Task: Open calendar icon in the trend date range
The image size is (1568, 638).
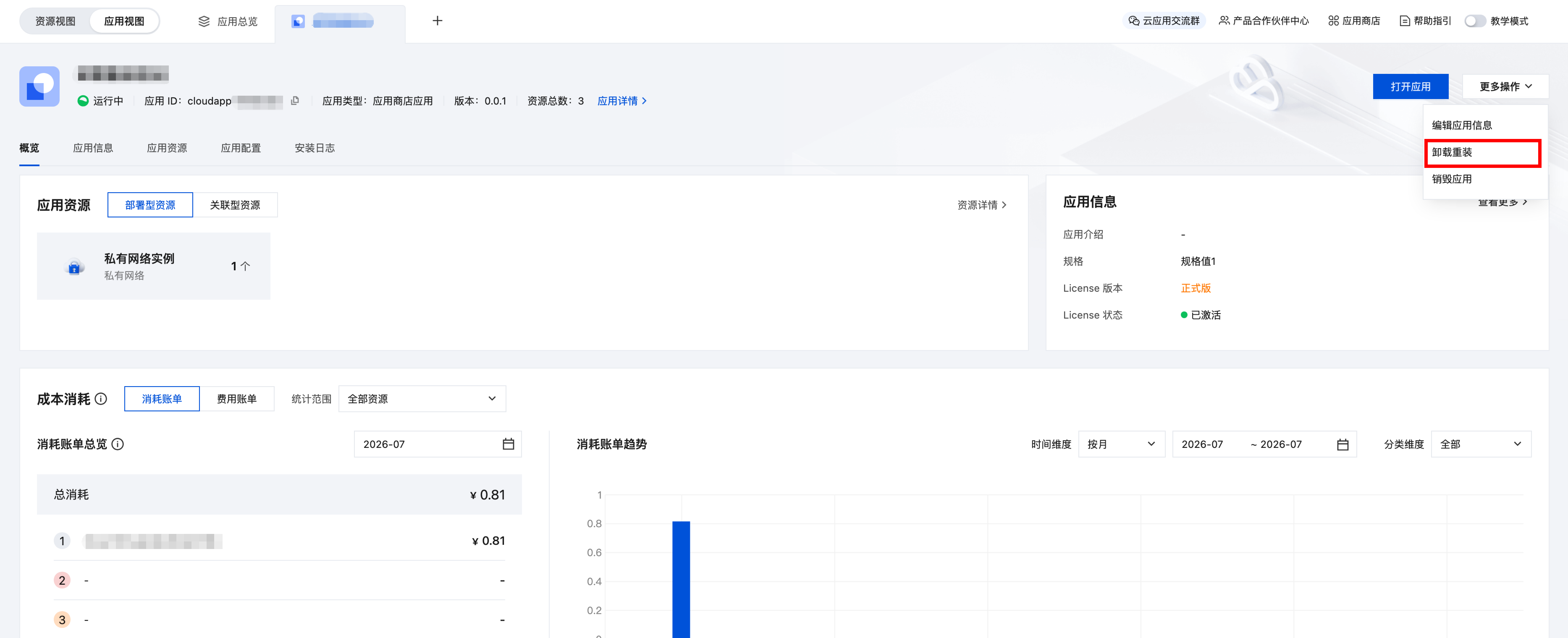Action: [x=1343, y=445]
